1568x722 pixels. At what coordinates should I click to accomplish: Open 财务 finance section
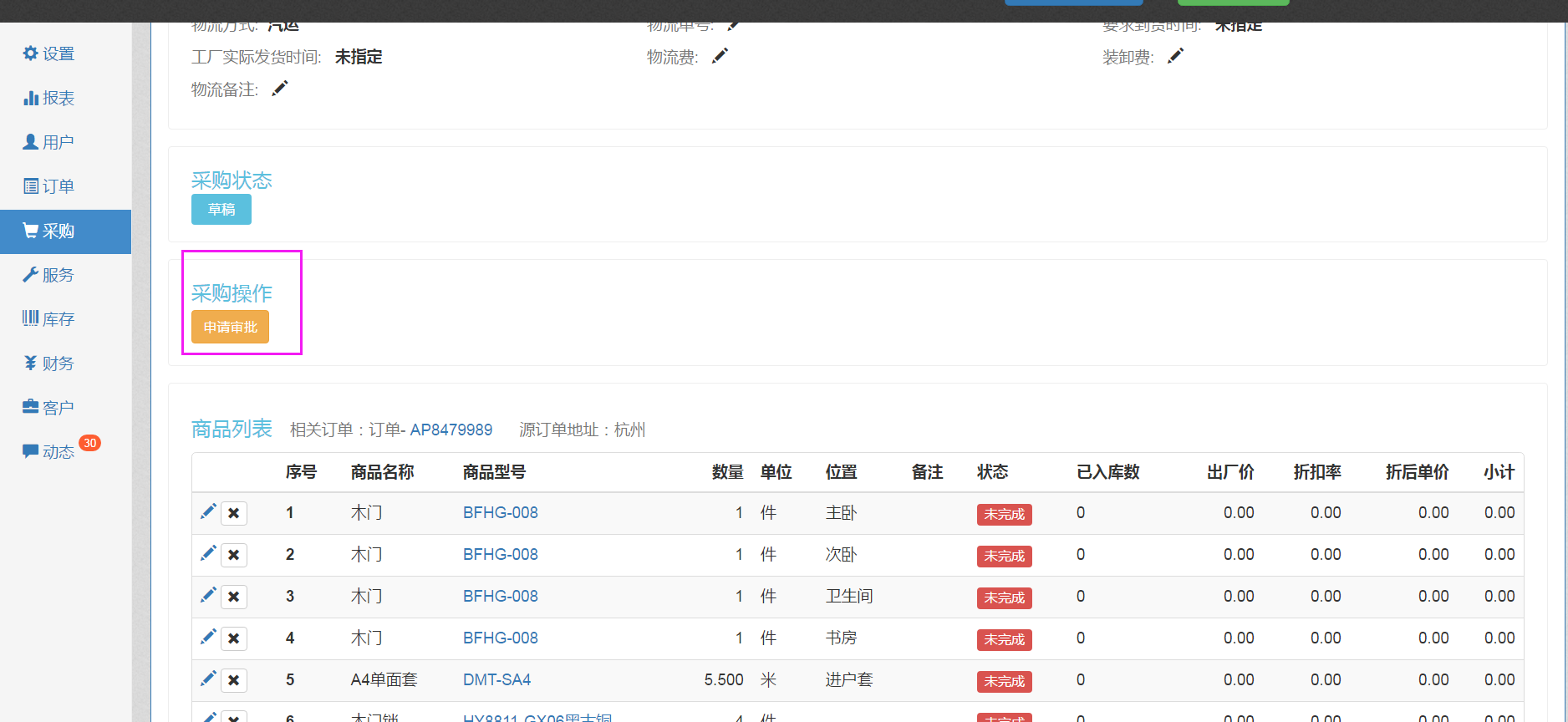[48, 364]
